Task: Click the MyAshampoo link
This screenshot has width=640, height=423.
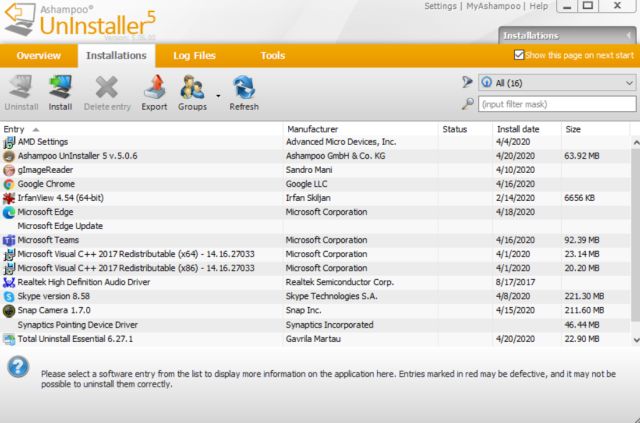Action: (x=493, y=6)
